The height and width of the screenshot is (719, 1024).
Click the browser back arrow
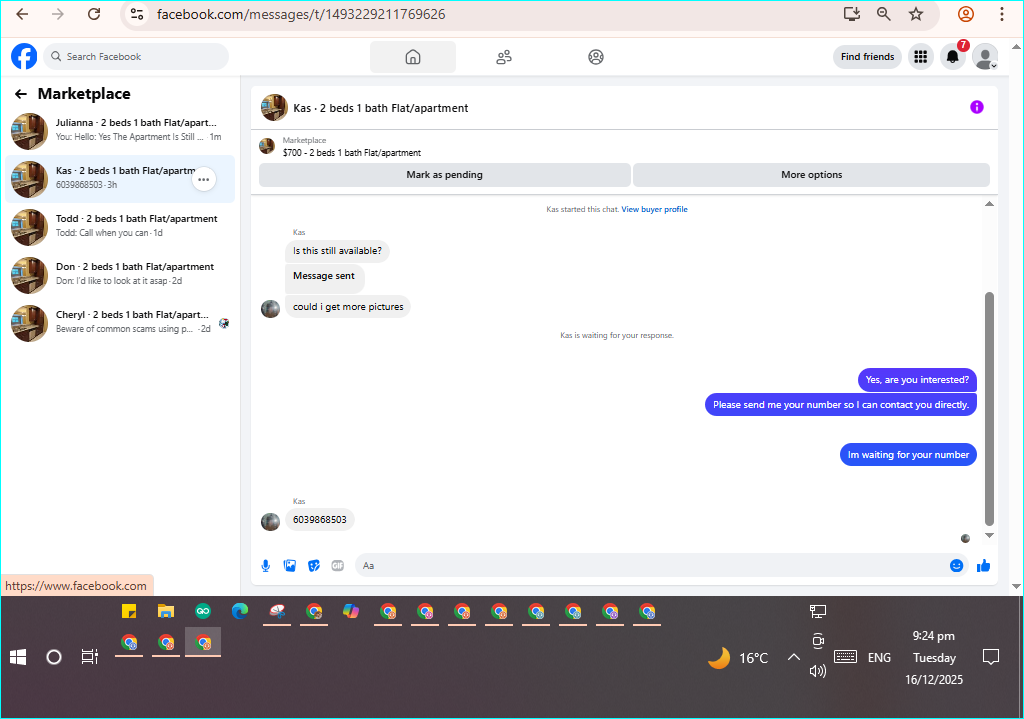click(x=22, y=14)
